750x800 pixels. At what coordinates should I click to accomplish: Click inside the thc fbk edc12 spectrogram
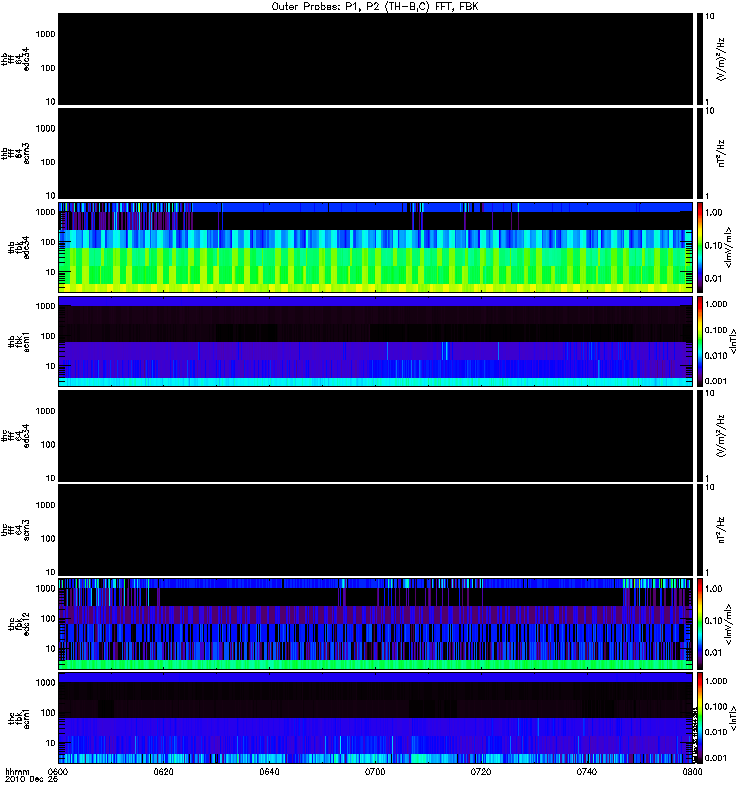pos(375,624)
